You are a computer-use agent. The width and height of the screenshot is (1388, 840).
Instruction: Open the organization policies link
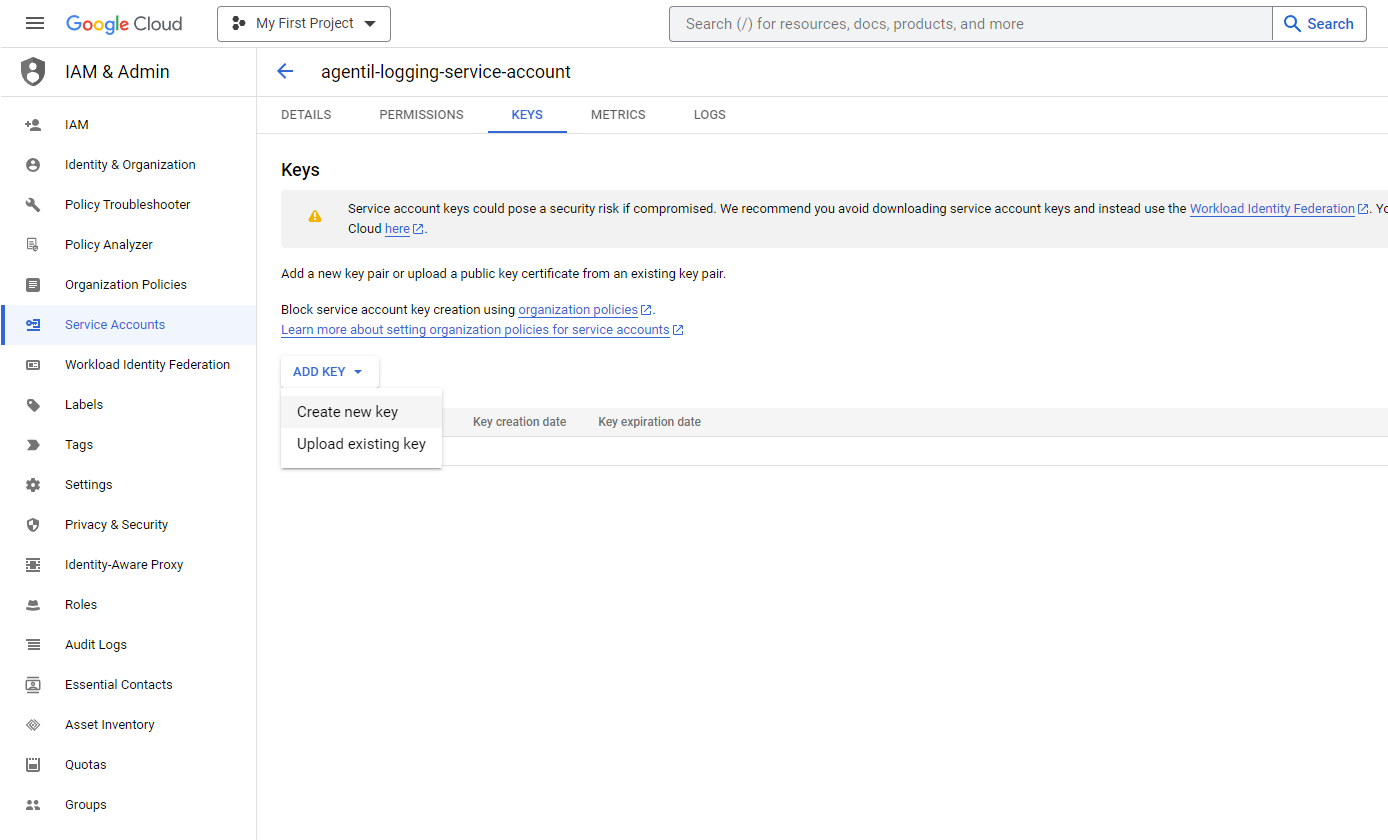tap(578, 310)
